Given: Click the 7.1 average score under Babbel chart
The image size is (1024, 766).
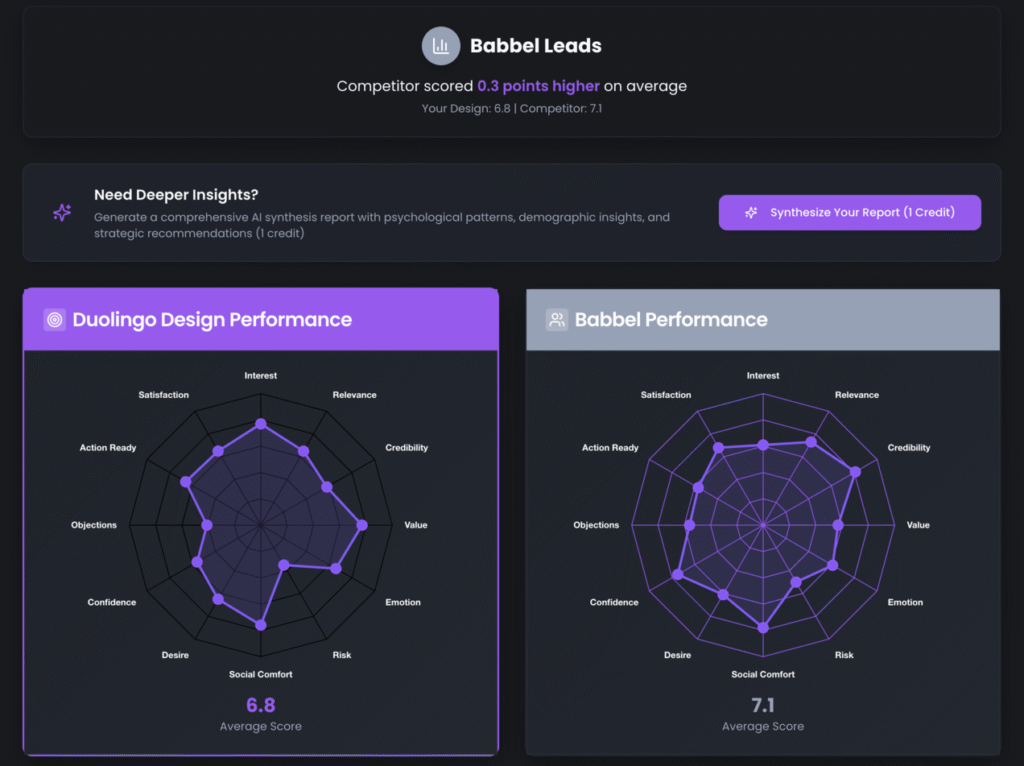Looking at the screenshot, I should (x=762, y=705).
